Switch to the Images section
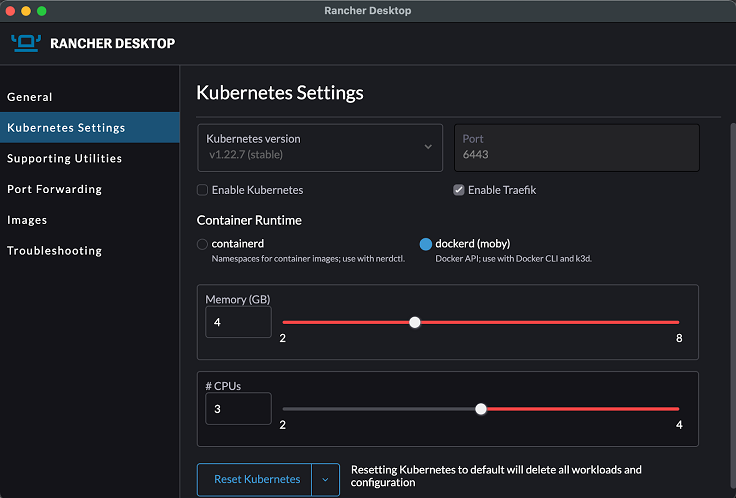The width and height of the screenshot is (736, 498). pyautogui.click(x=27, y=220)
